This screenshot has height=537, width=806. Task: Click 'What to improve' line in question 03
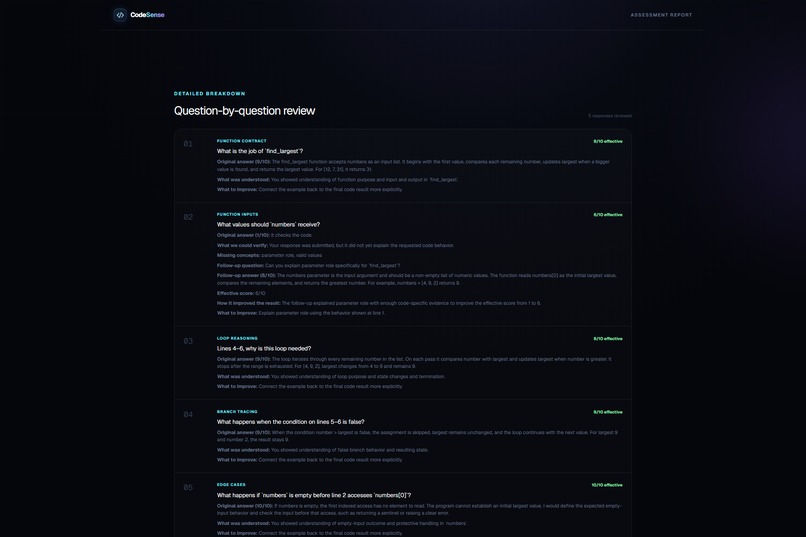point(309,386)
